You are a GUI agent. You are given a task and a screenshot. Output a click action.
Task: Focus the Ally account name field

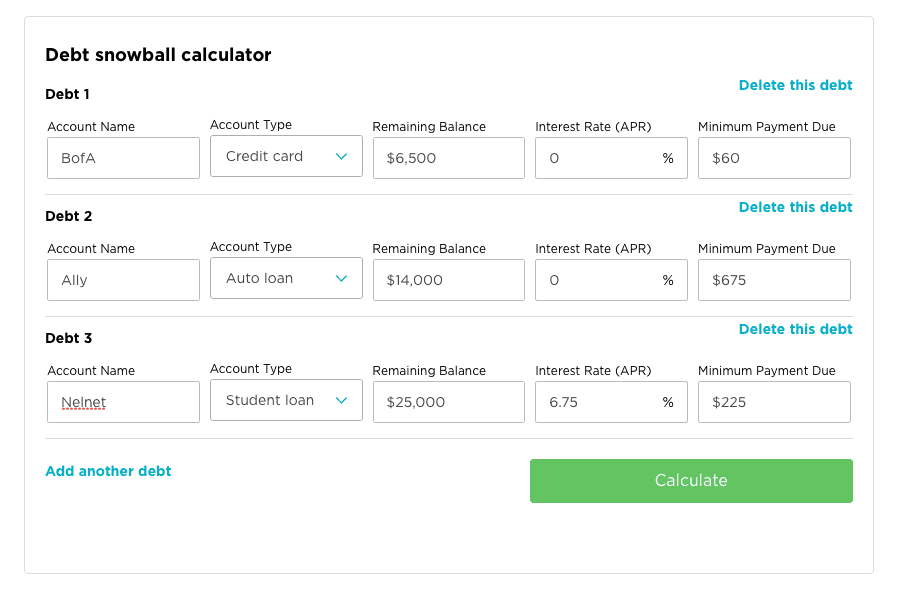point(123,280)
